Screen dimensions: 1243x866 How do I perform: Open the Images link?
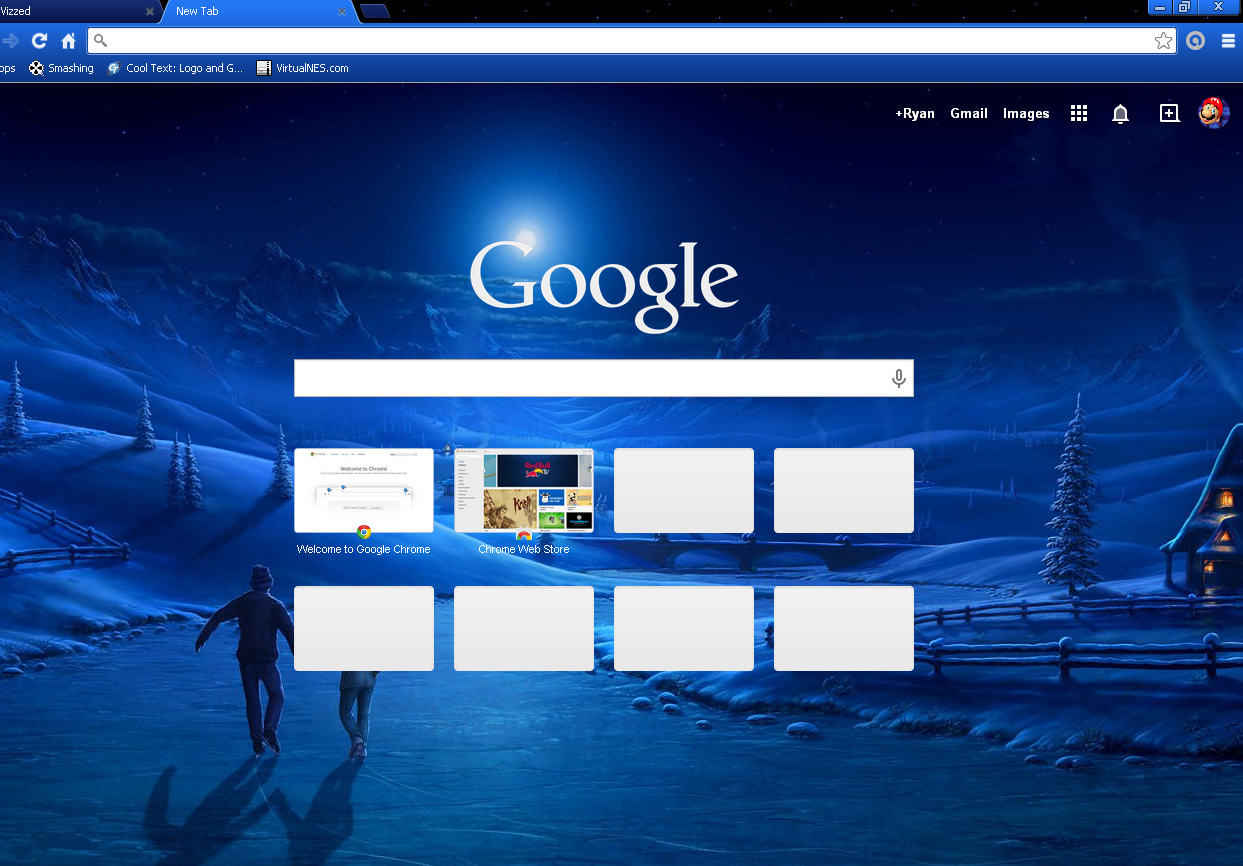1026,113
